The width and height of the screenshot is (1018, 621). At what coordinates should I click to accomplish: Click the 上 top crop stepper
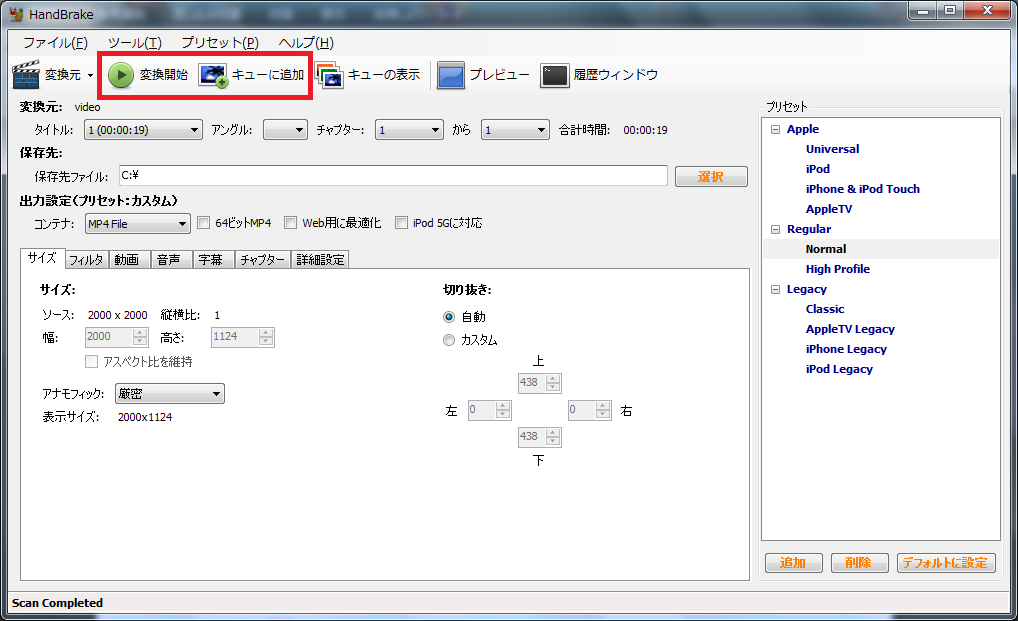pos(540,383)
